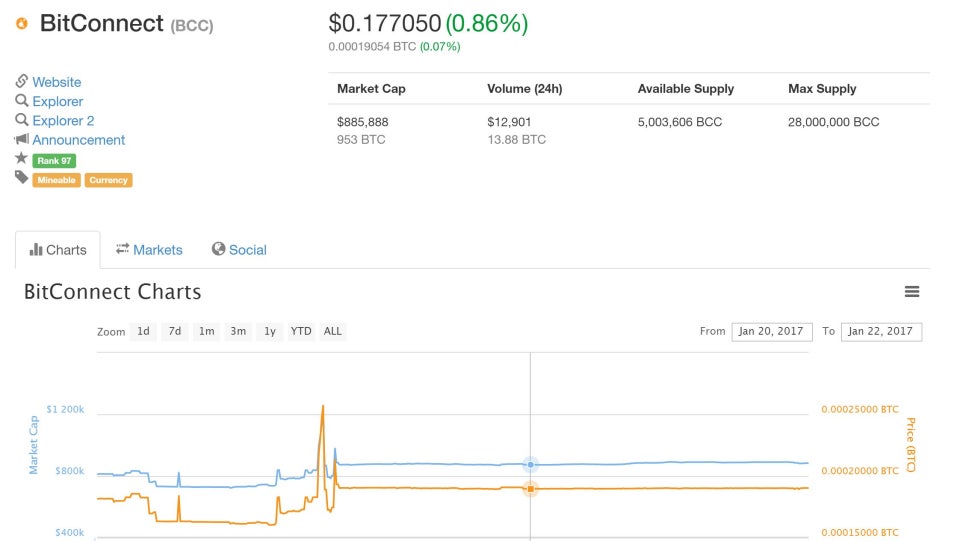This screenshot has width=966, height=541.
Task: Click the 953 BTC market cap value
Action: 361,140
